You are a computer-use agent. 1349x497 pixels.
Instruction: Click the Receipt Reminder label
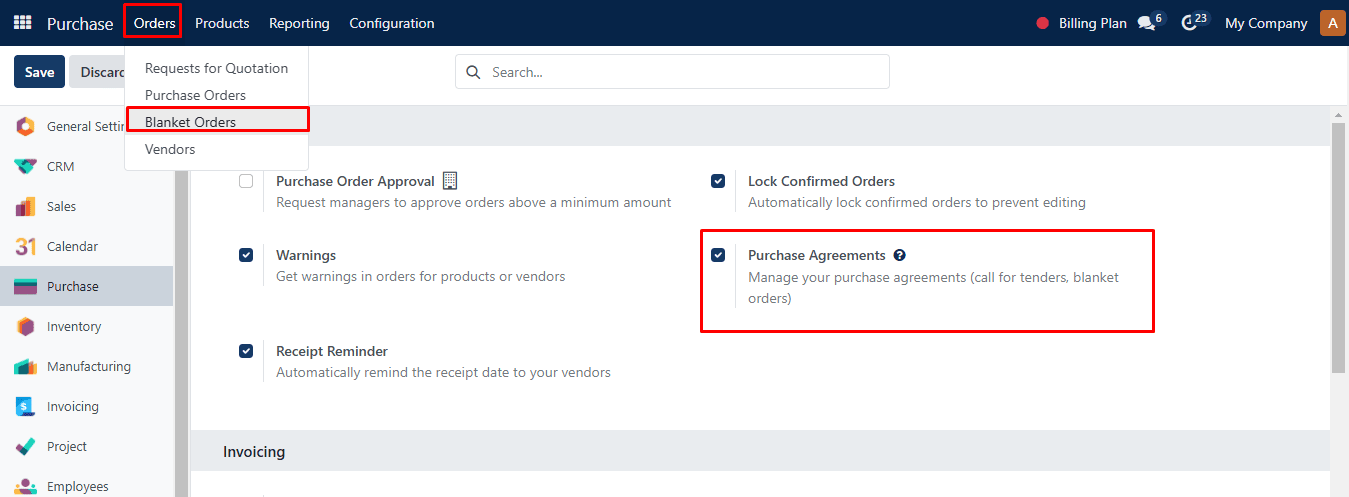click(x=332, y=351)
